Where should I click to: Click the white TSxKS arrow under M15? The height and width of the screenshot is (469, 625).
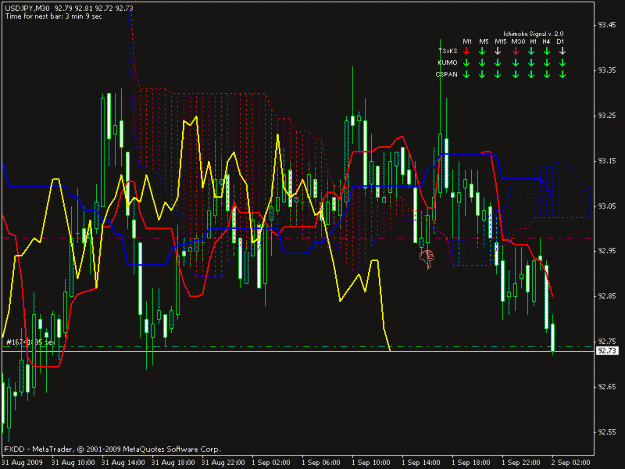pyautogui.click(x=497, y=51)
